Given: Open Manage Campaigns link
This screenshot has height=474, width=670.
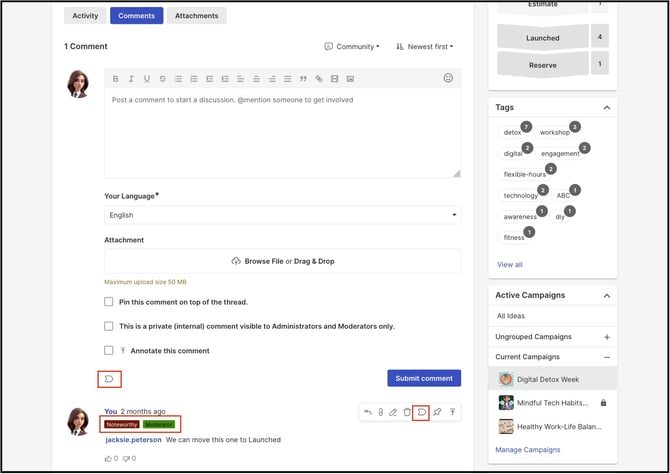Looking at the screenshot, I should coord(527,450).
